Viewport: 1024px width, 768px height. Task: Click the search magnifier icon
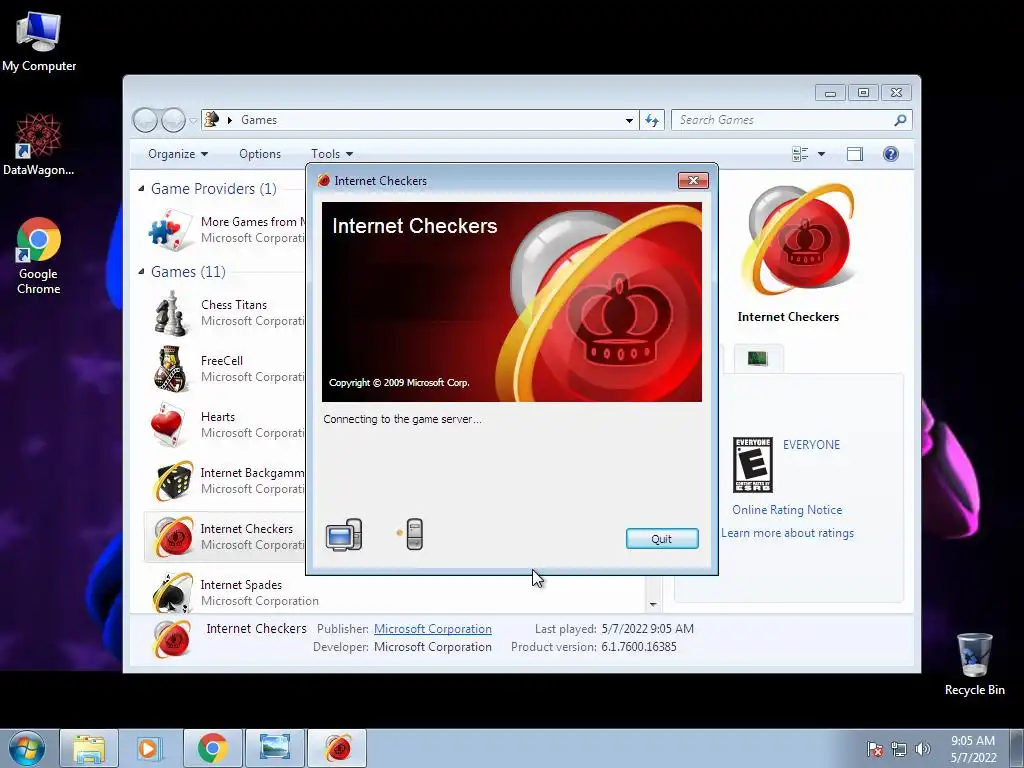(x=900, y=120)
